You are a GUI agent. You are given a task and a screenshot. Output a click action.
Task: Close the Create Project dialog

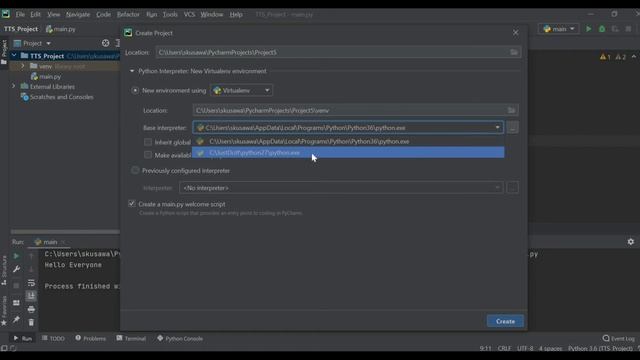coord(516,33)
